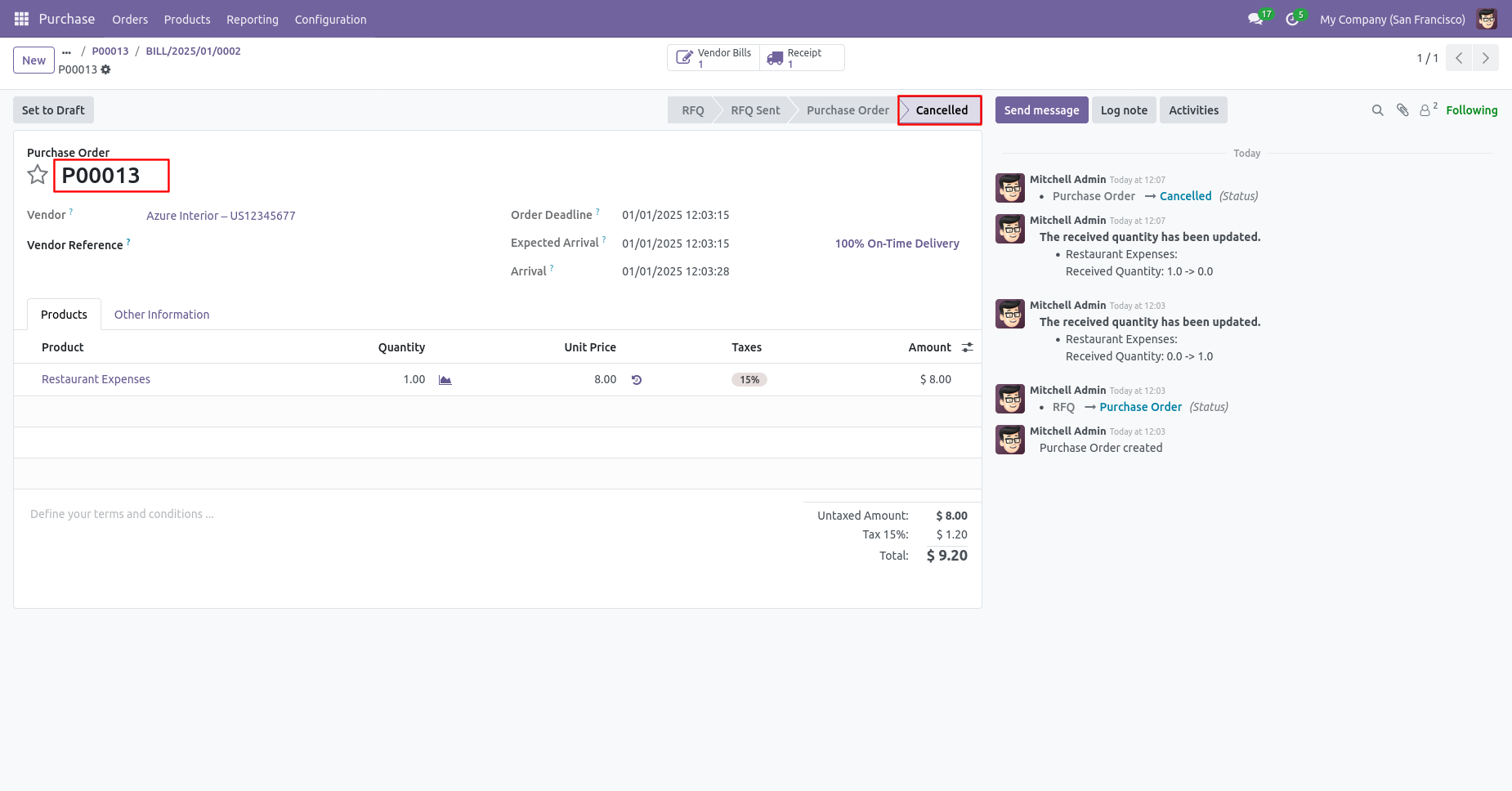Screen dimensions: 1512x791
Task: Toggle the favorite star beside P00013
Action: (38, 175)
